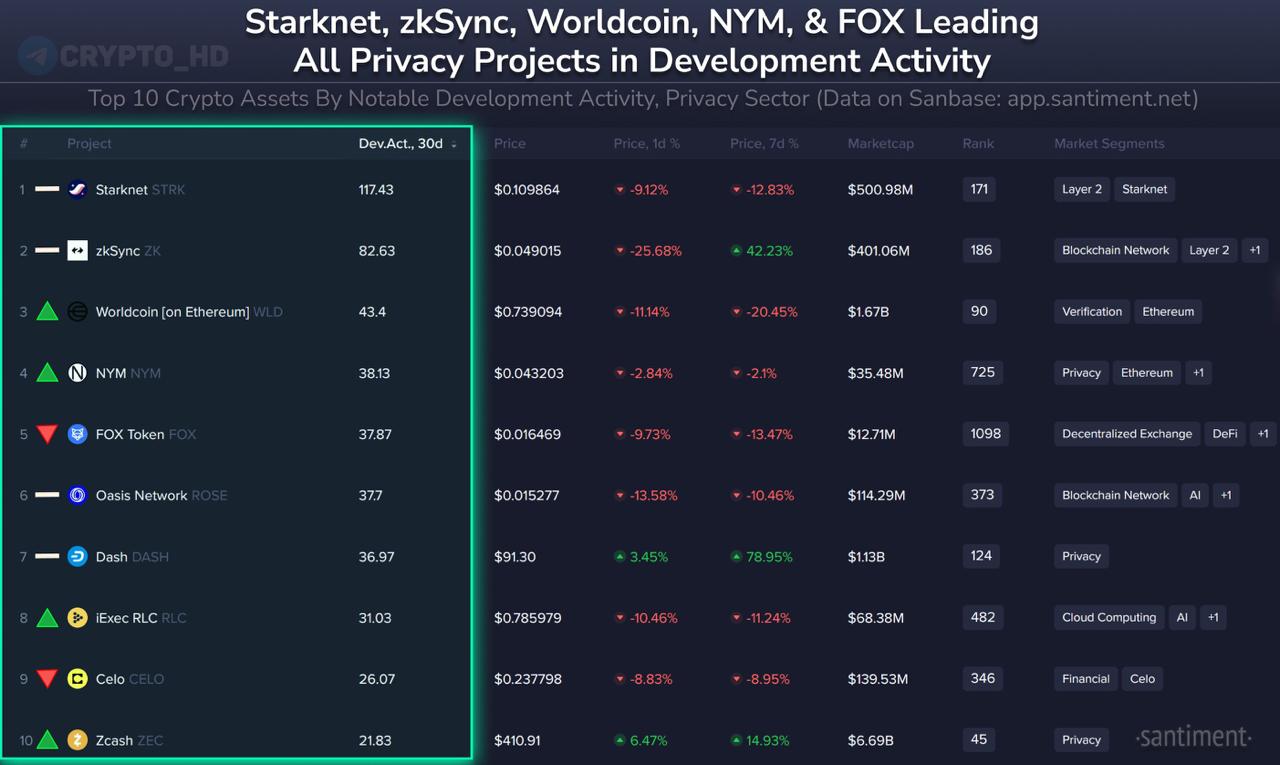Click the iExec RLC logo icon
Image resolution: width=1280 pixels, height=765 pixels.
pos(77,618)
